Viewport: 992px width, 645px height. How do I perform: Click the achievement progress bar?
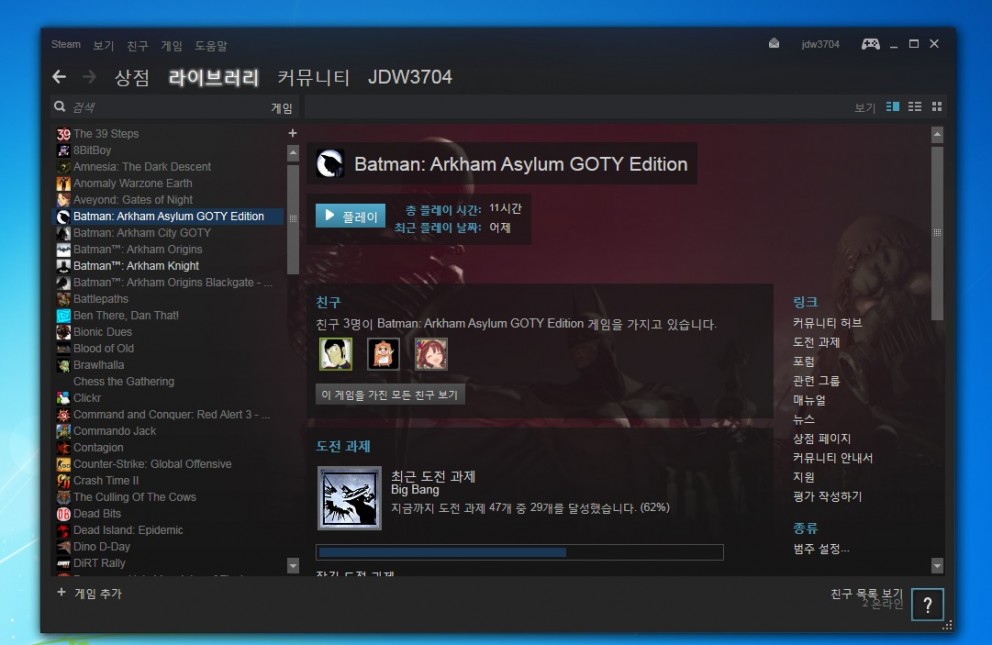tap(519, 552)
